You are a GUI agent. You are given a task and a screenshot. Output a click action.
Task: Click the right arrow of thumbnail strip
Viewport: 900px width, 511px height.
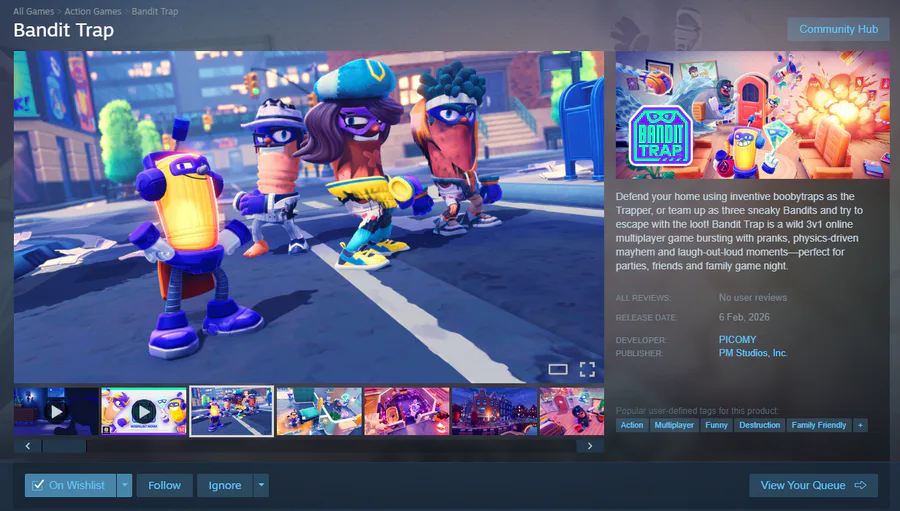pyautogui.click(x=589, y=446)
